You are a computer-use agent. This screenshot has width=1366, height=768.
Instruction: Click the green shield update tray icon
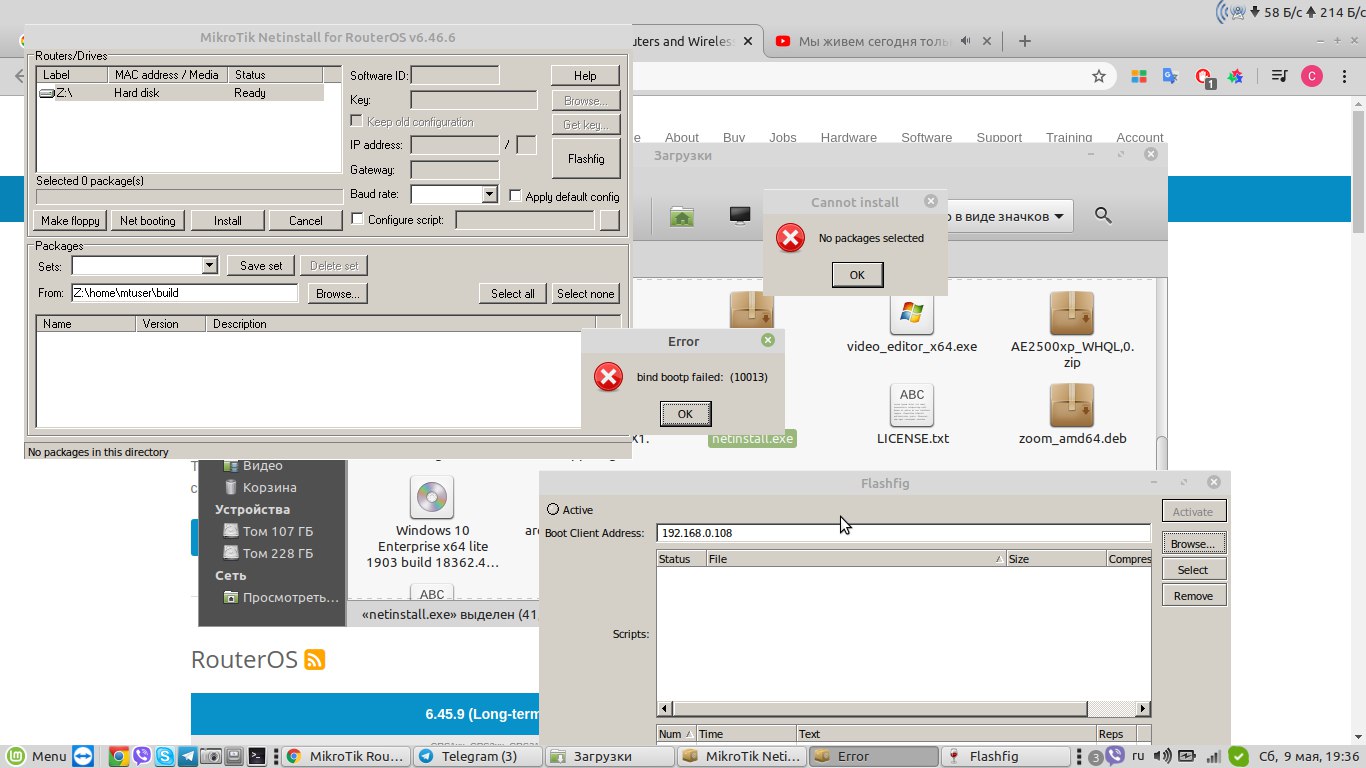tap(1238, 756)
